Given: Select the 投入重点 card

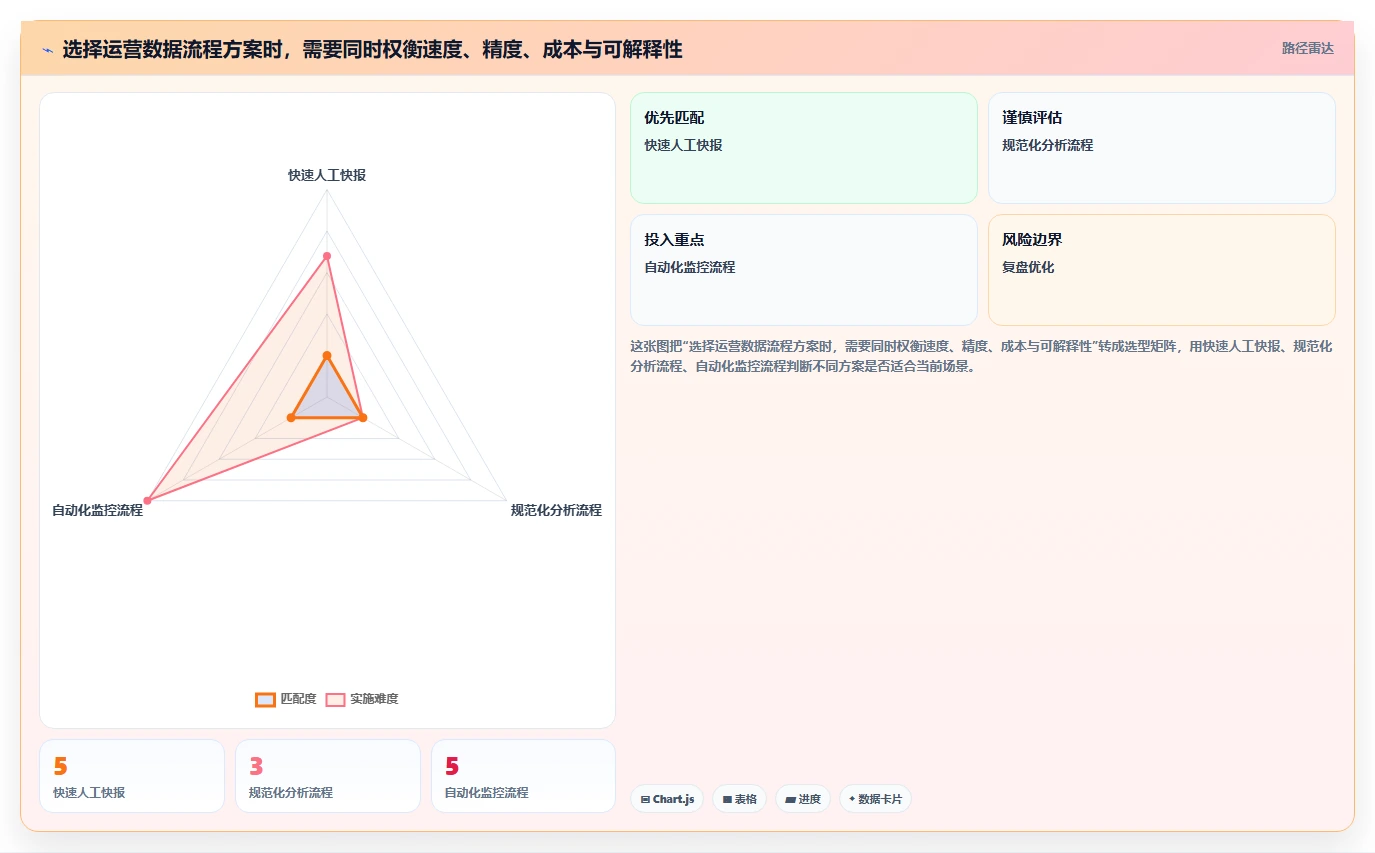Looking at the screenshot, I should click(x=803, y=270).
